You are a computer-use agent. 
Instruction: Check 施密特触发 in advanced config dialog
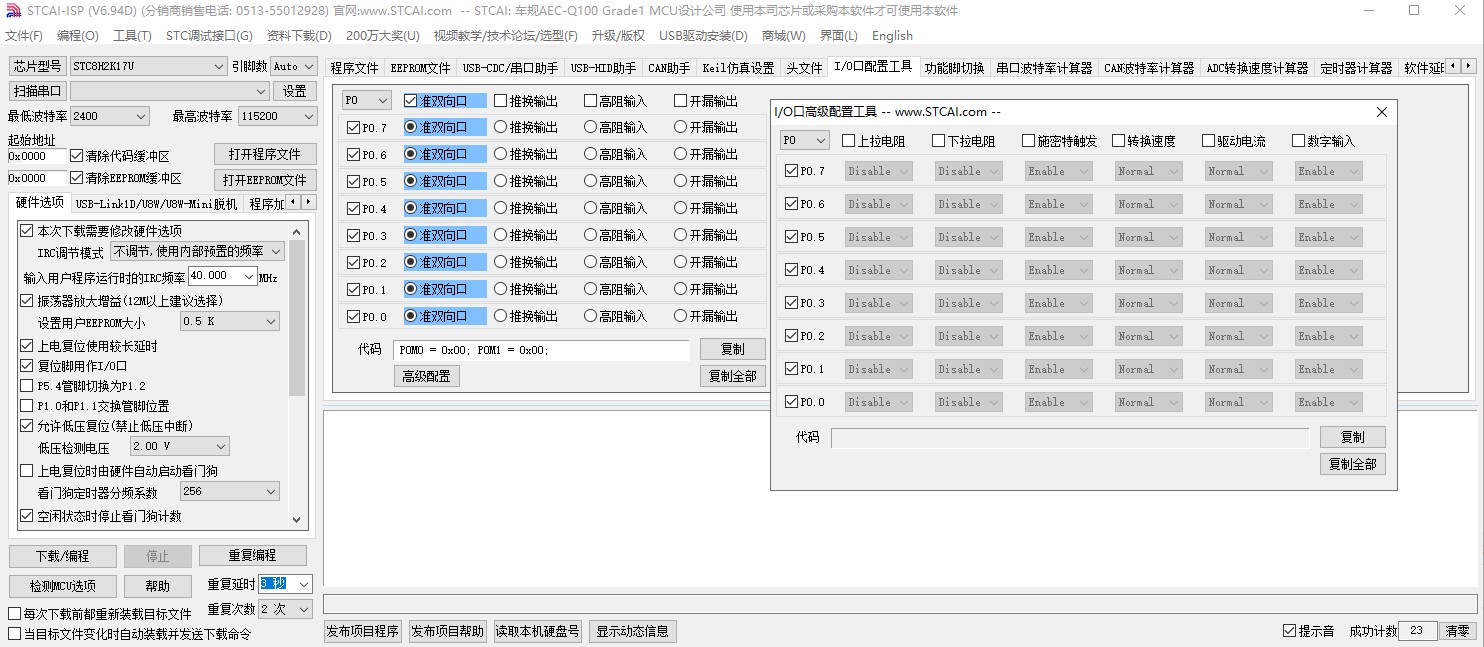coord(1029,141)
